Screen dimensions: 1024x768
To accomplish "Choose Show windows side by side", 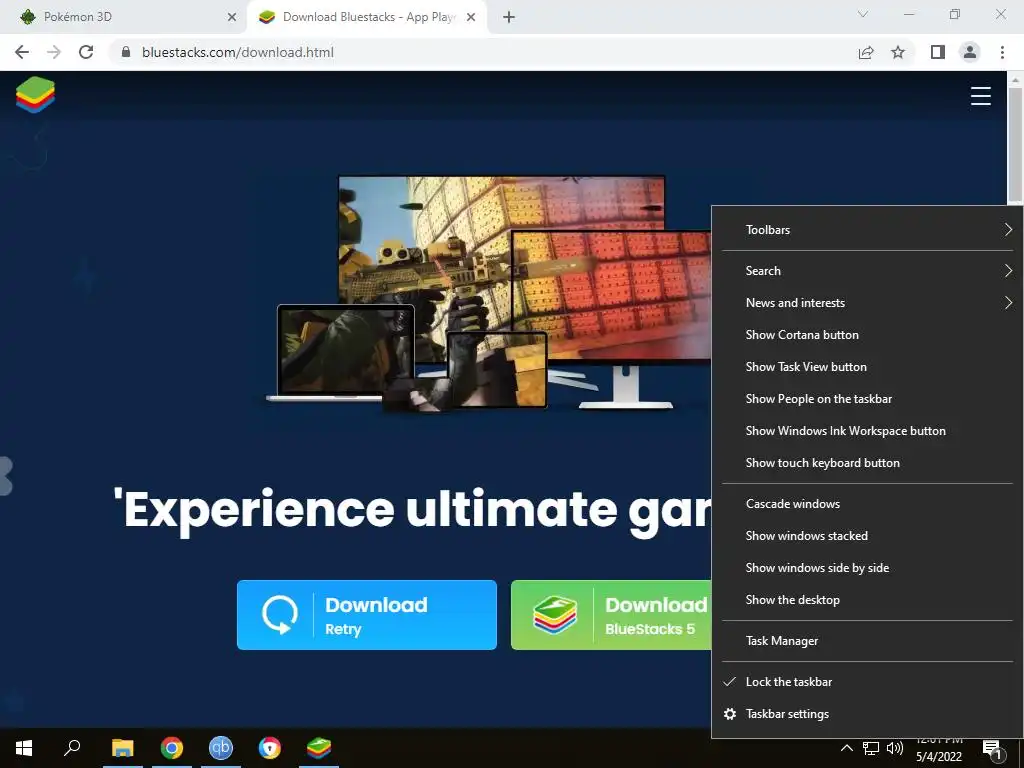I will click(867, 568).
